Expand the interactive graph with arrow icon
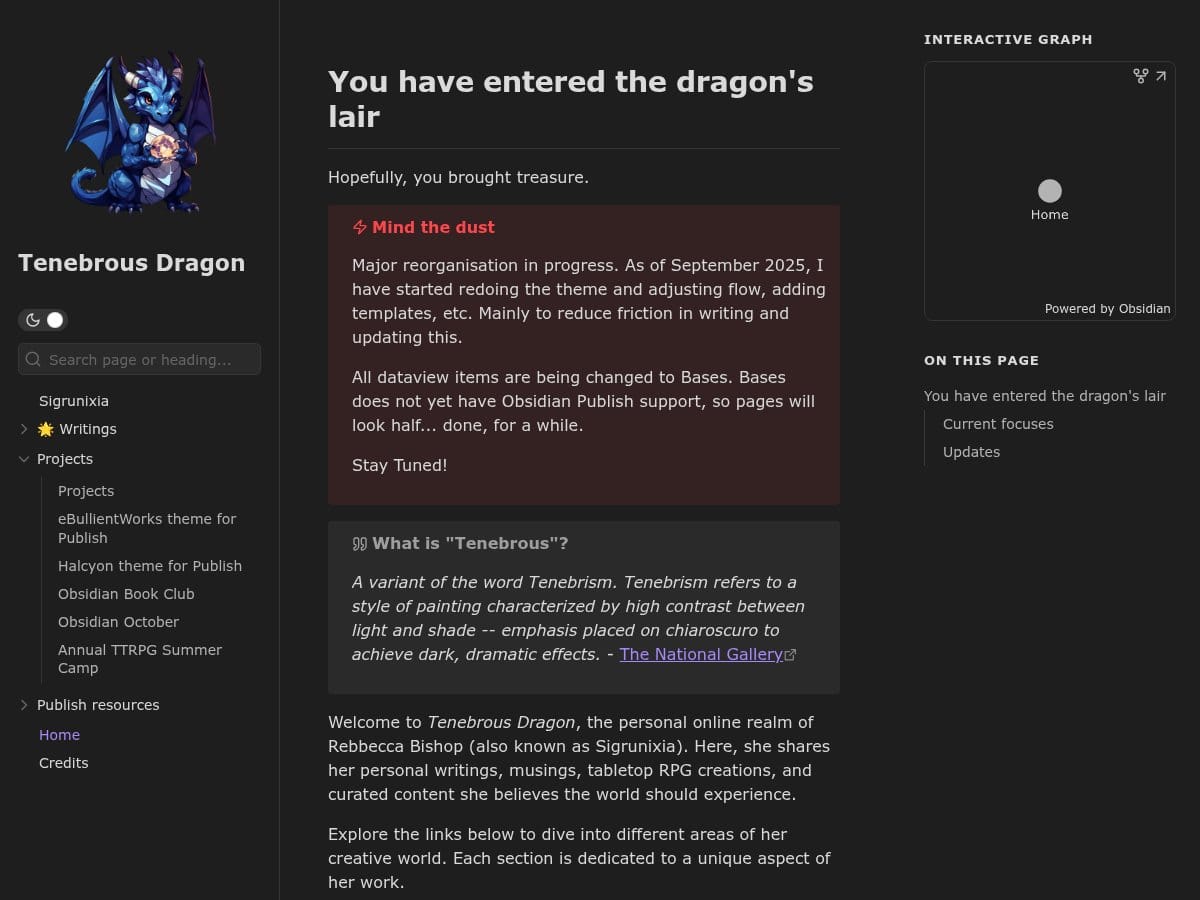The height and width of the screenshot is (900, 1200). 1161,76
